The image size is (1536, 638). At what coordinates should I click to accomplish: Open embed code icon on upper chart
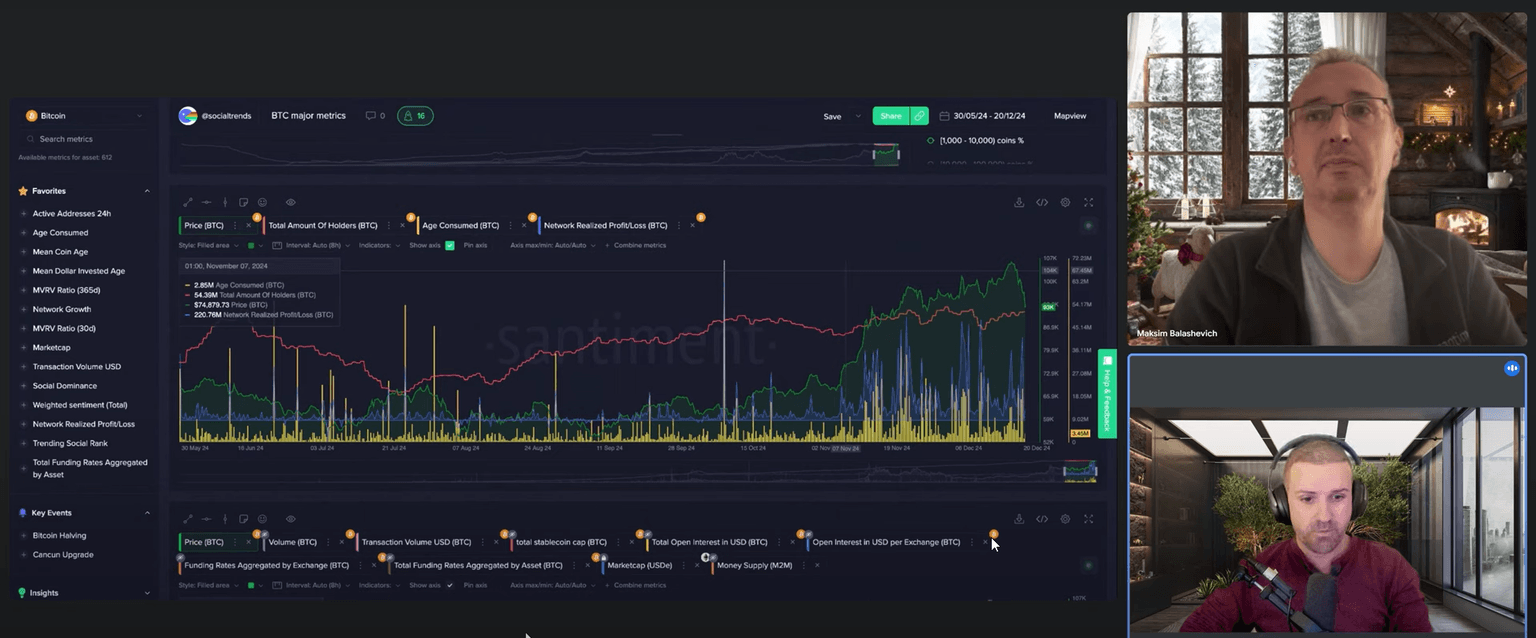(1042, 202)
